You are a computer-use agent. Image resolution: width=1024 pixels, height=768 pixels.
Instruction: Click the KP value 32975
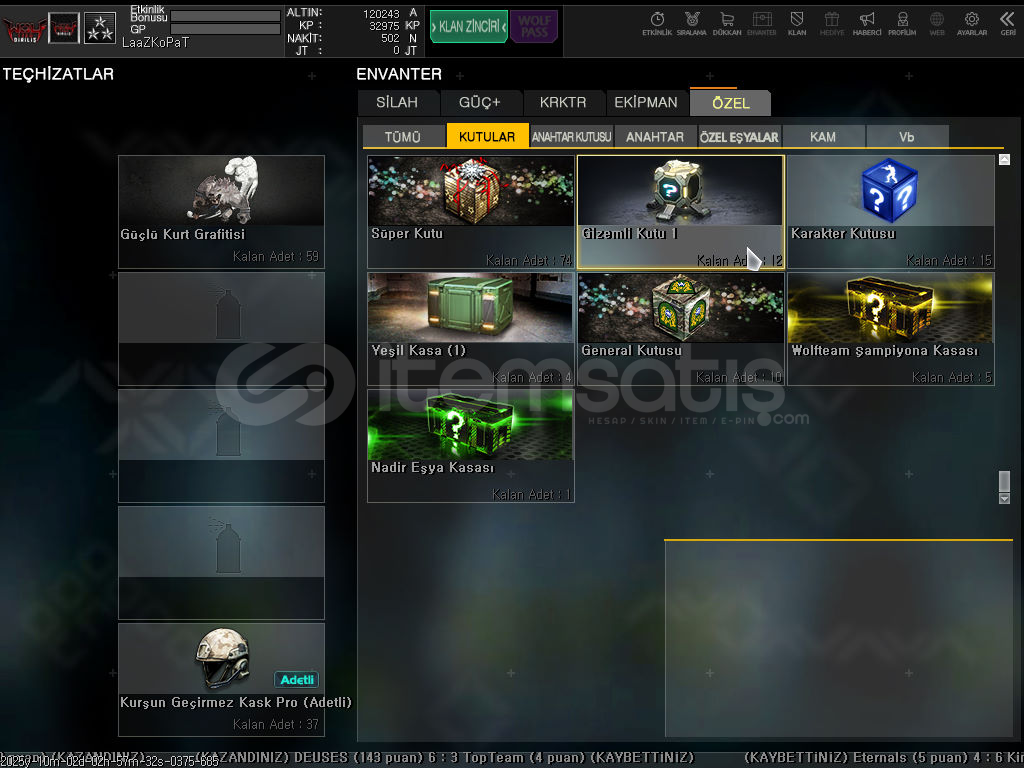click(384, 26)
